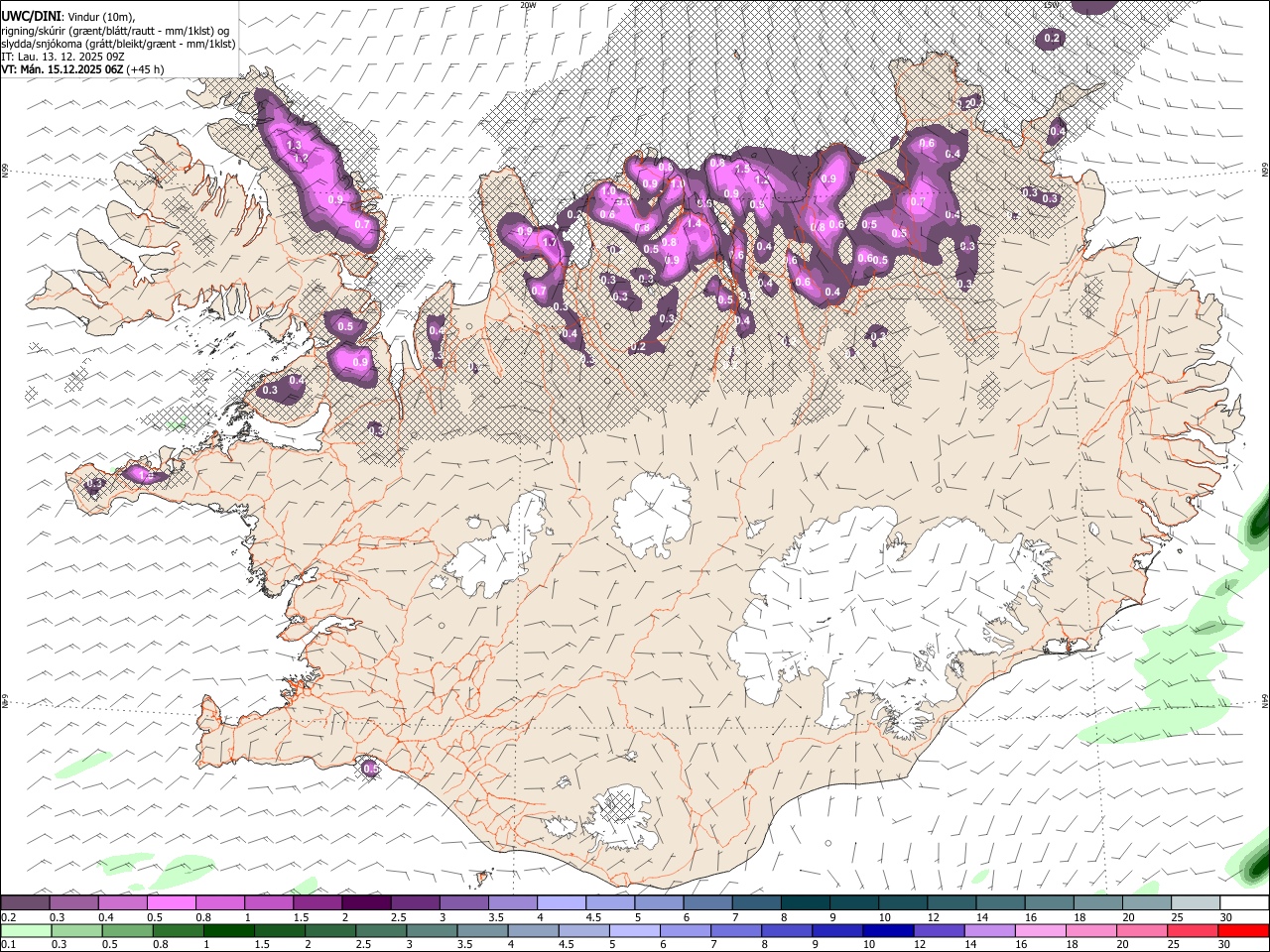Image resolution: width=1270 pixels, height=952 pixels.
Task: Click the 'slydda/snjókoma' legend description line
Action: [x=119, y=44]
